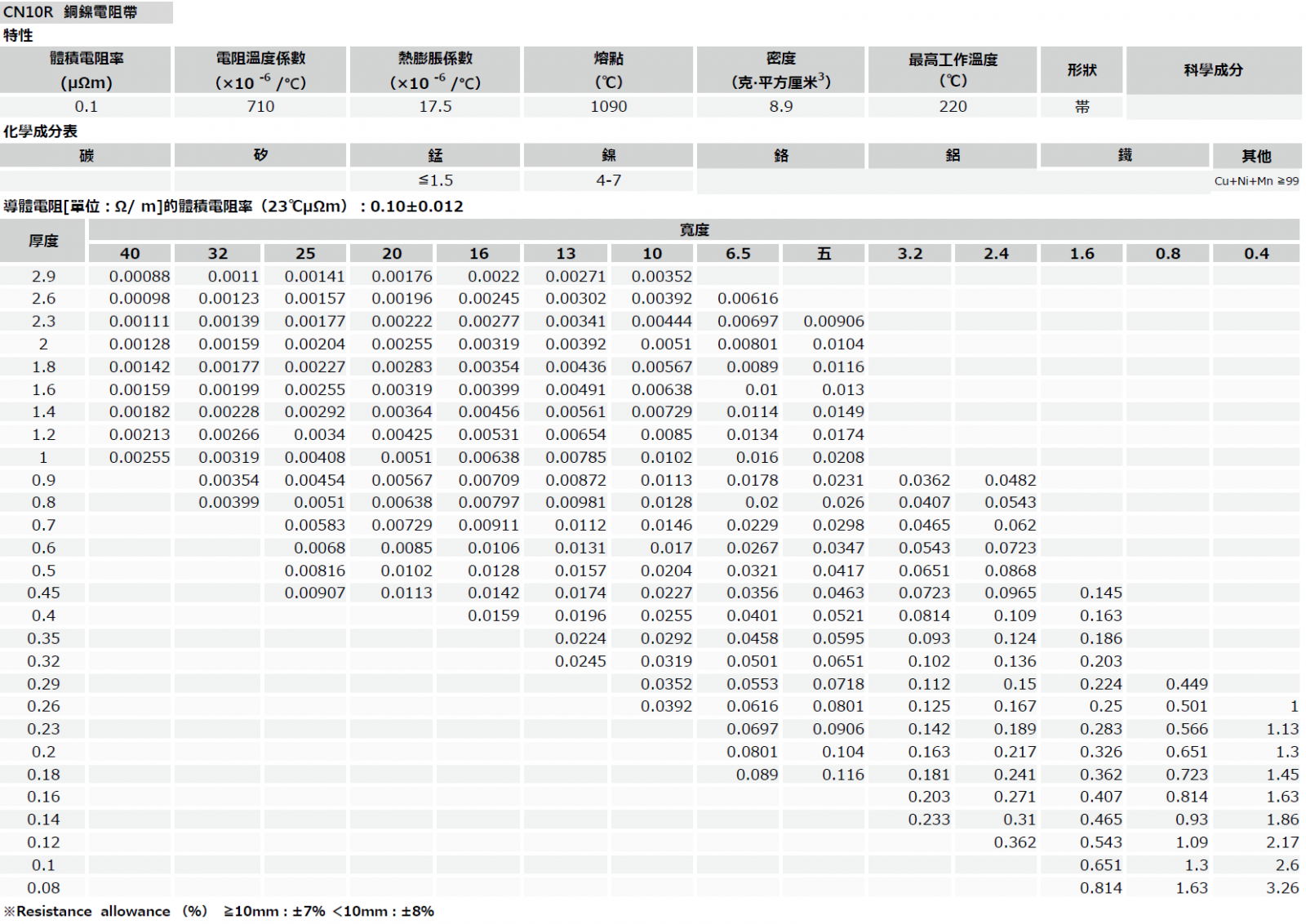This screenshot has width=1306, height=924.
Task: Click the 科學成分 header cell
Action: click(x=1214, y=70)
